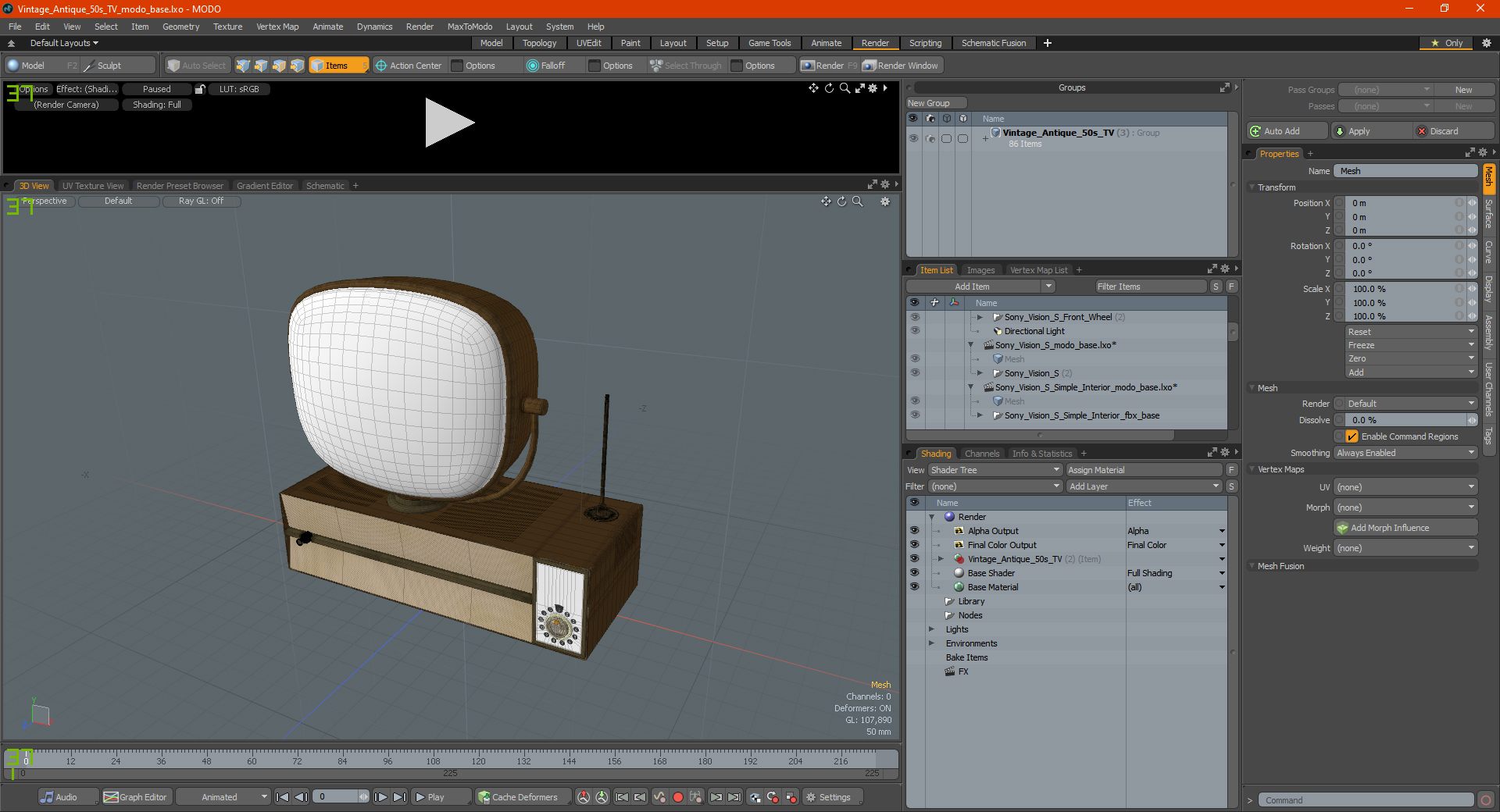Select Edges mode cube icon in toolbar

(261, 66)
